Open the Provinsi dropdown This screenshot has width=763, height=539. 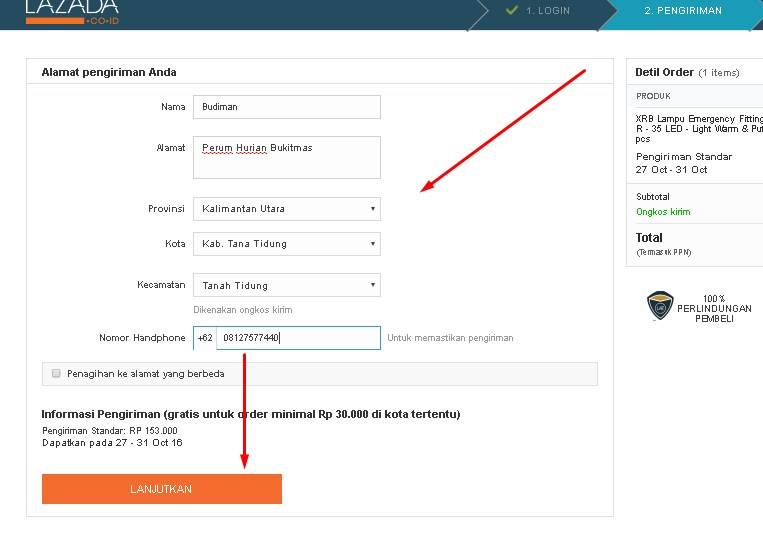point(287,209)
